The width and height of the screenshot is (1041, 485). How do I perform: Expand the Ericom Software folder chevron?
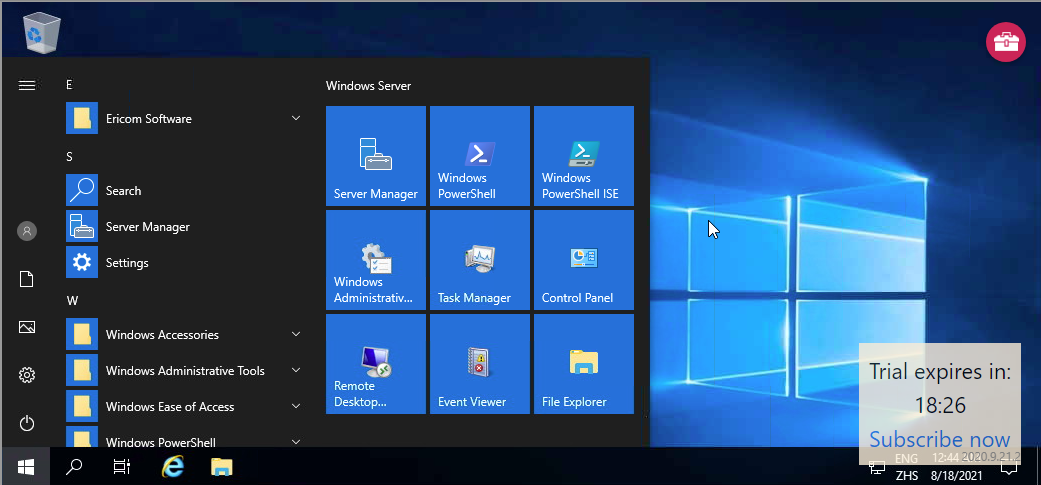coord(296,118)
